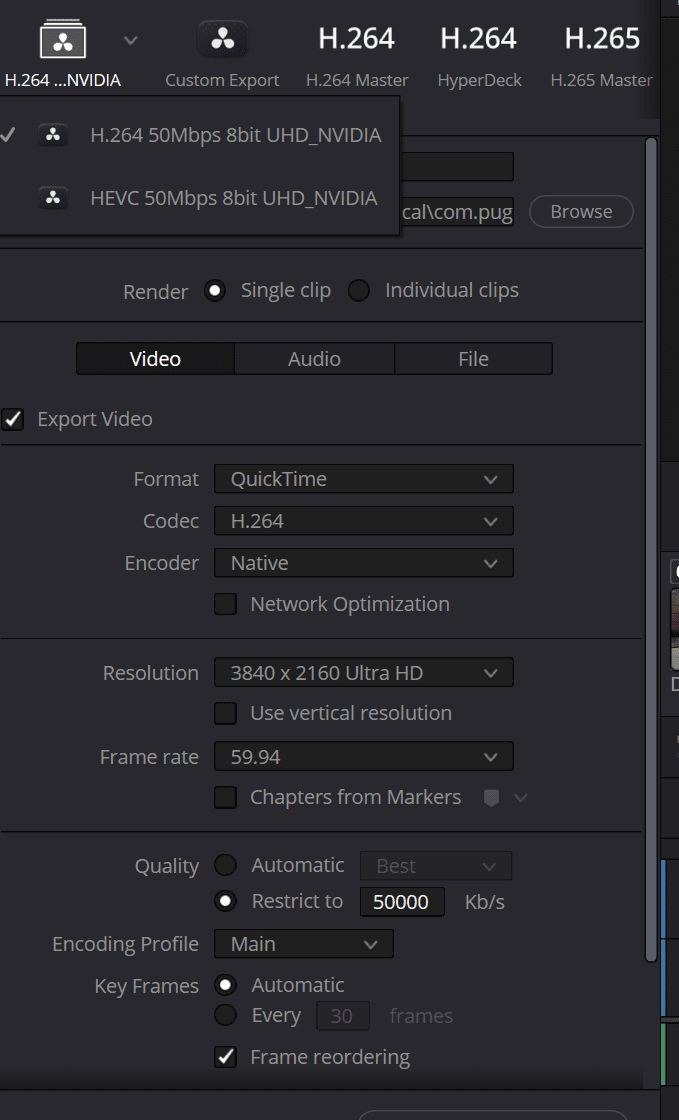Image resolution: width=679 pixels, height=1120 pixels.
Task: Select Single clip render option
Action: point(215,291)
